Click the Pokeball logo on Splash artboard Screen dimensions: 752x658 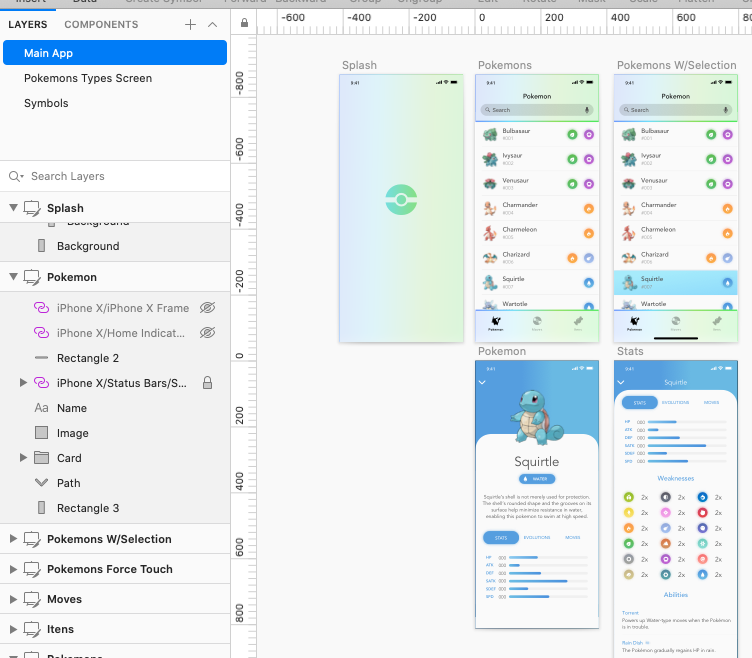401,200
